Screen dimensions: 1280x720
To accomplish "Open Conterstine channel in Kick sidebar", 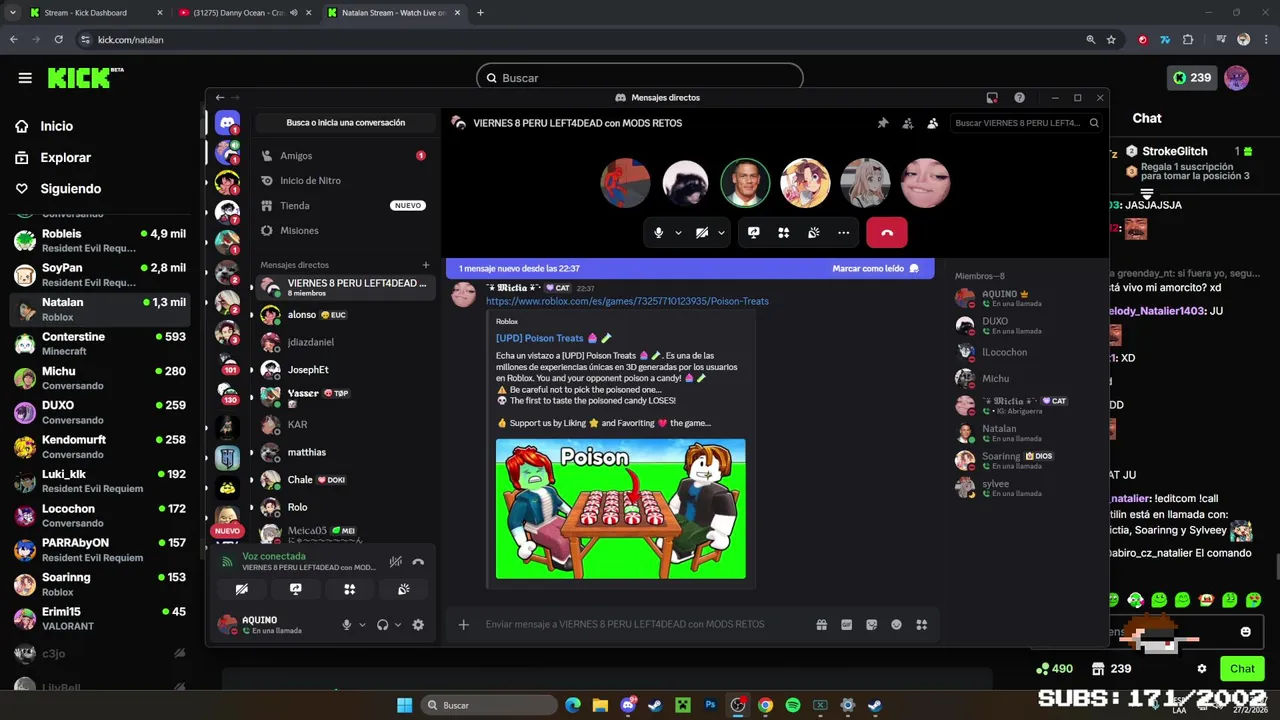I will pos(100,344).
